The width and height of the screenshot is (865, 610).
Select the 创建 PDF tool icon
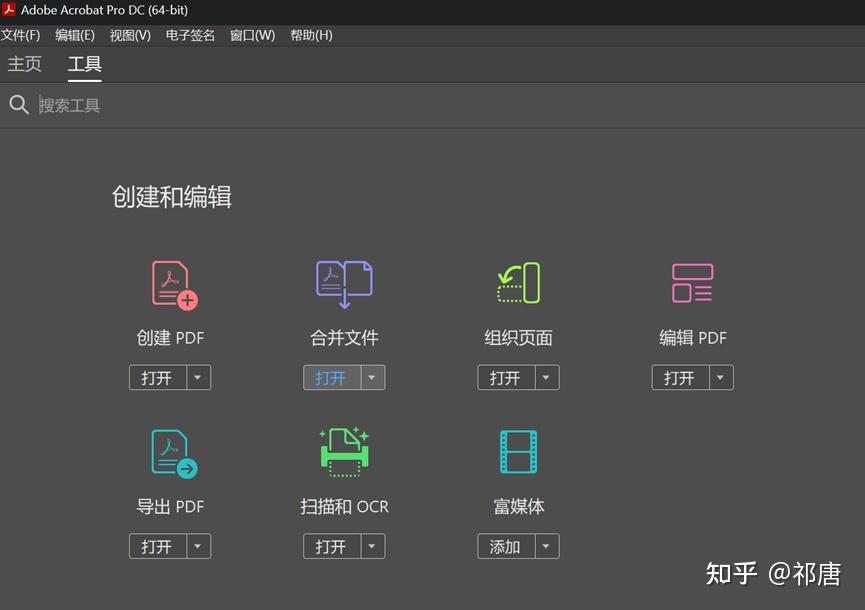click(170, 283)
